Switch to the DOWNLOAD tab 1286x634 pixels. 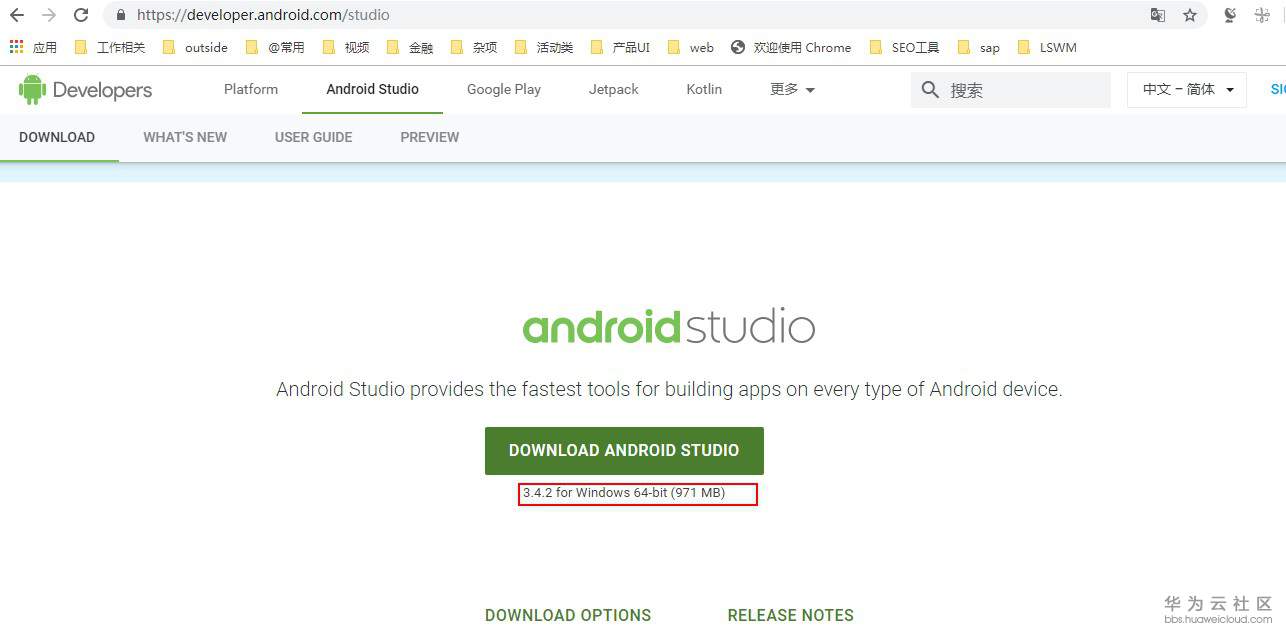[57, 137]
